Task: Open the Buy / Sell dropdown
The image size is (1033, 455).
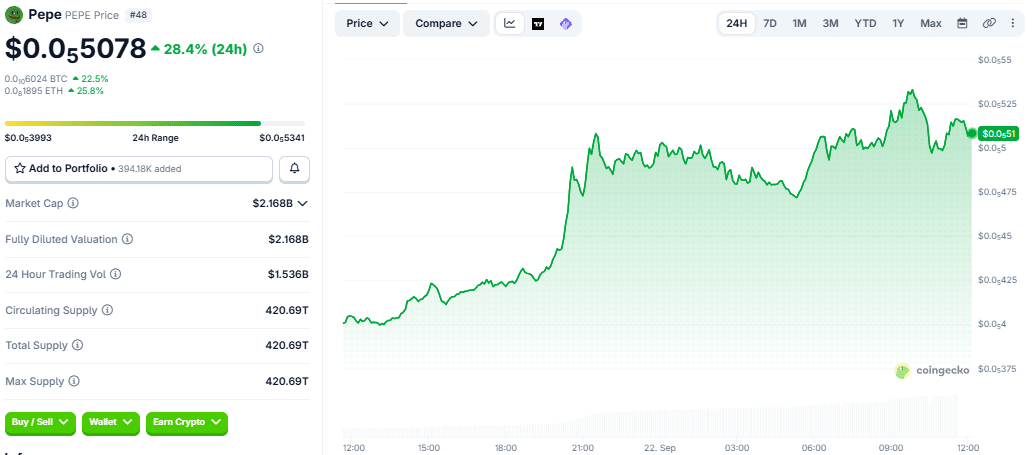Action: [40, 422]
